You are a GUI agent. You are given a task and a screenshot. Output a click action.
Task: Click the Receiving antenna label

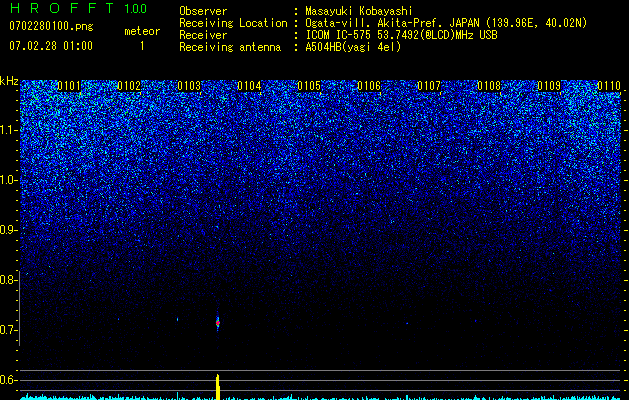pos(230,47)
